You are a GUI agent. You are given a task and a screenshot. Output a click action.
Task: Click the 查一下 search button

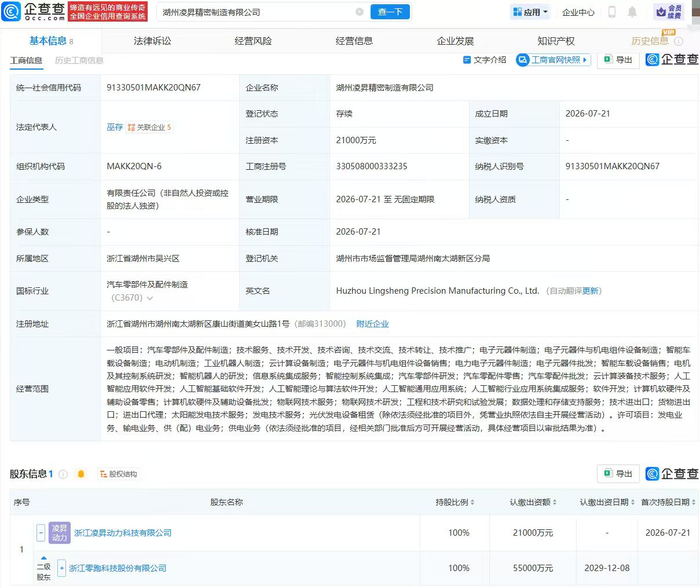click(390, 12)
